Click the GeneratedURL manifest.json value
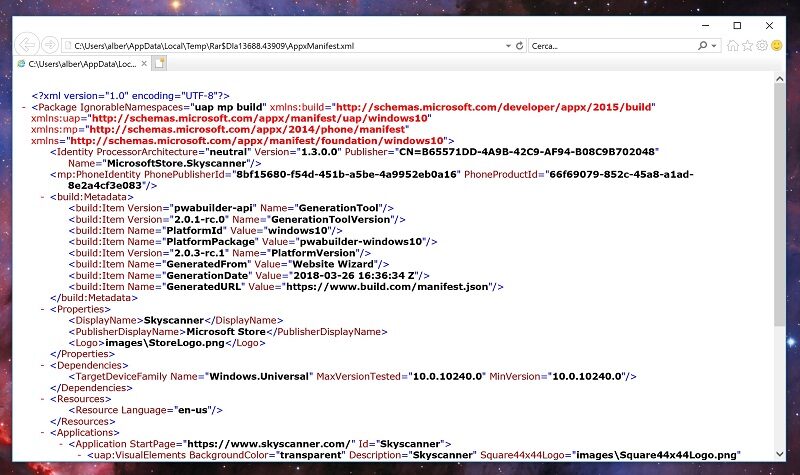800x475 pixels. 387,287
